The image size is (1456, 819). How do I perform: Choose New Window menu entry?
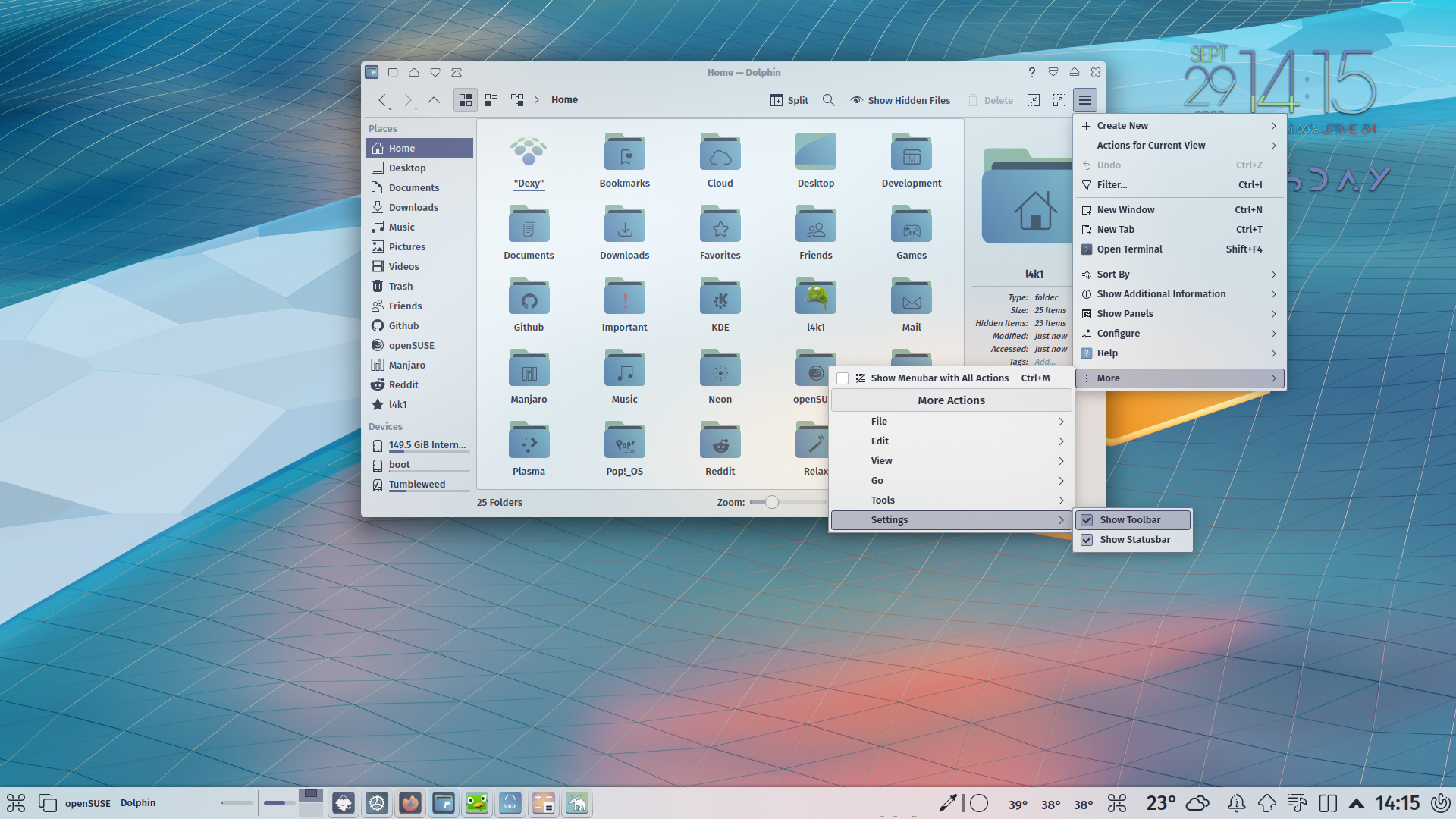coord(1180,210)
